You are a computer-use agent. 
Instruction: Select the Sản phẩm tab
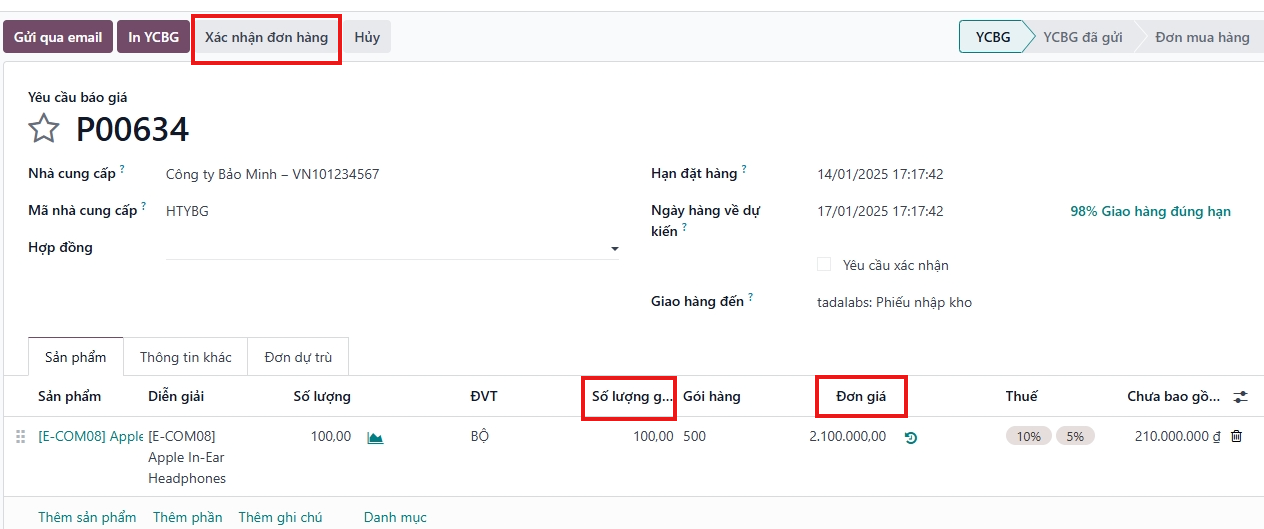75,357
